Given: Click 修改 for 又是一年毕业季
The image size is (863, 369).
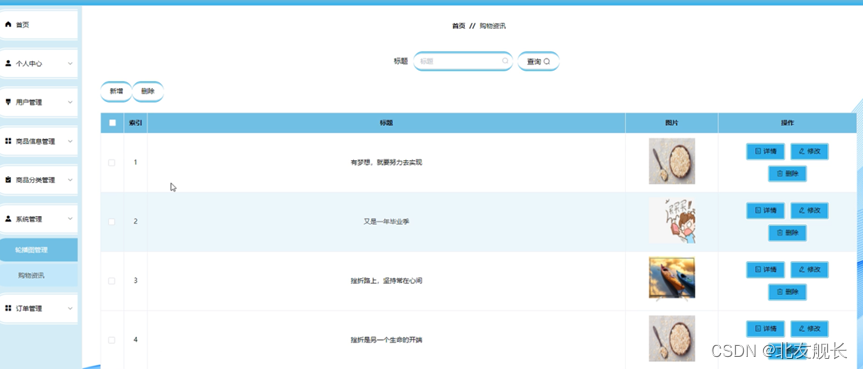Looking at the screenshot, I should pyautogui.click(x=809, y=210).
